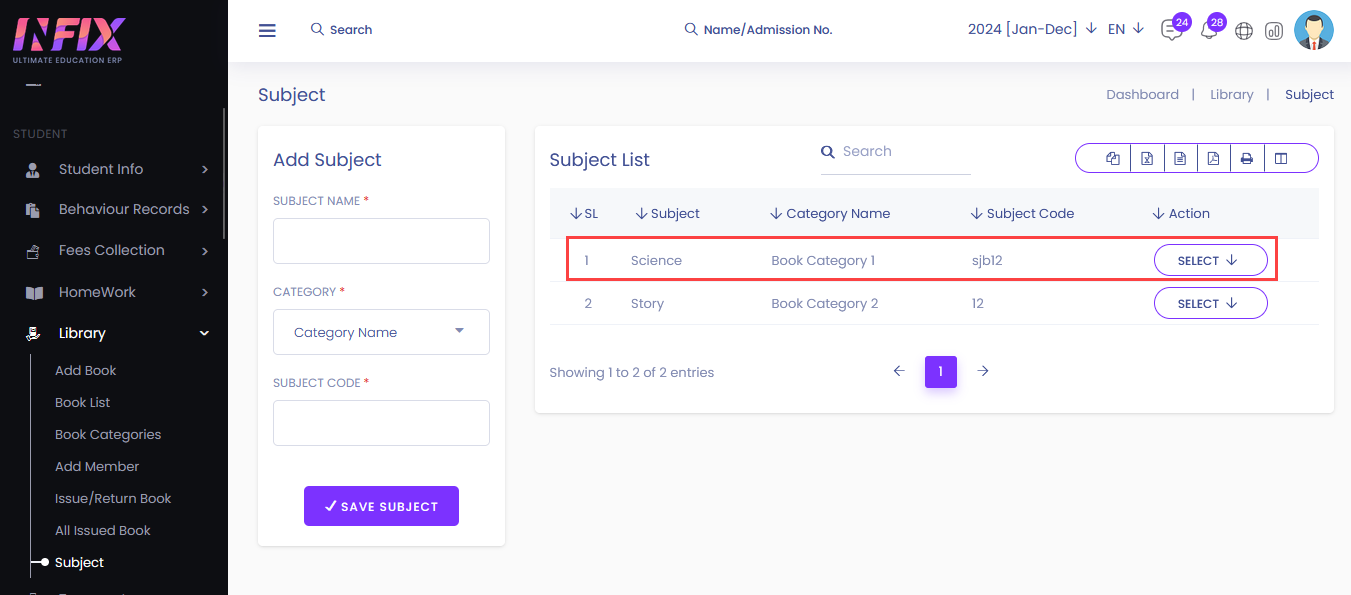The height and width of the screenshot is (595, 1351).
Task: Export the subject list as PDF
Action: pyautogui.click(x=1213, y=158)
